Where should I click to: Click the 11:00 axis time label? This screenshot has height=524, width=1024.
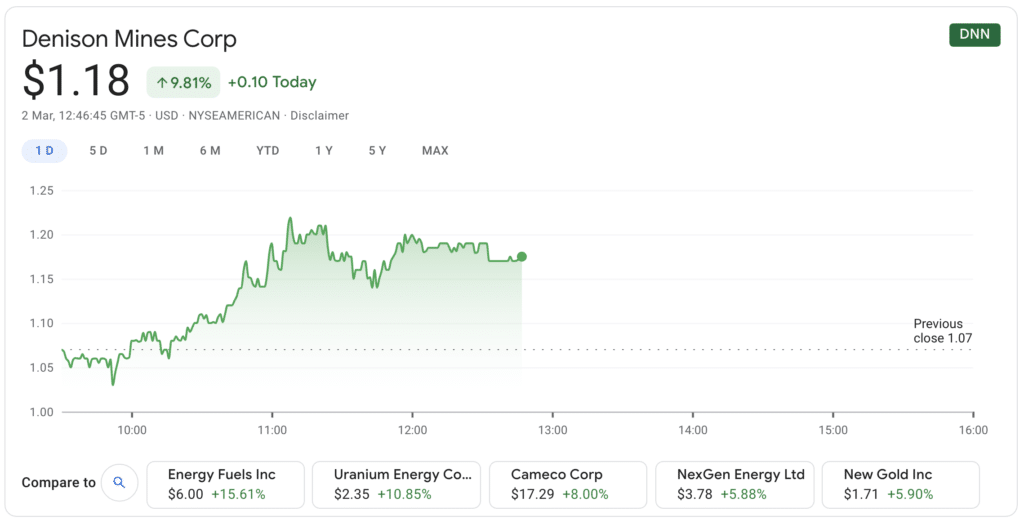point(272,430)
